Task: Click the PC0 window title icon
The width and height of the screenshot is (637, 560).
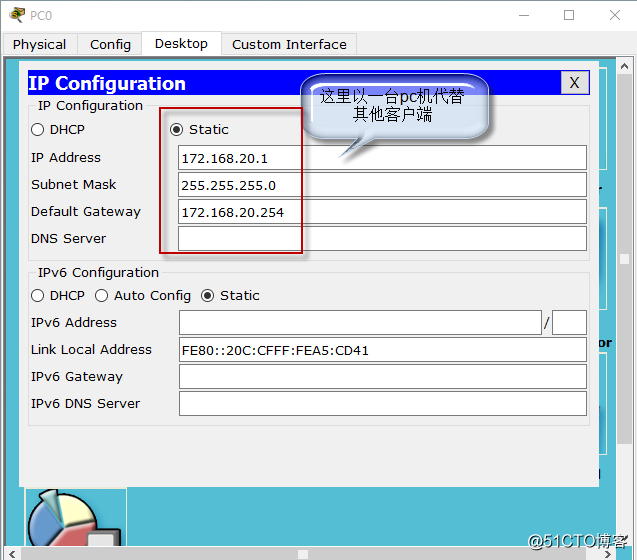Action: pos(17,15)
